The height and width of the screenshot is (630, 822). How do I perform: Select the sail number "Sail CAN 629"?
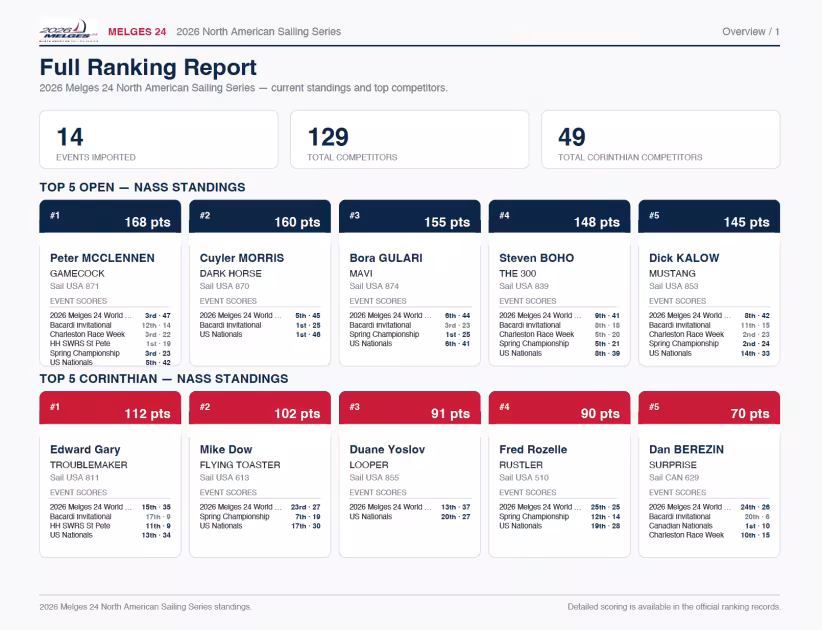tap(674, 477)
